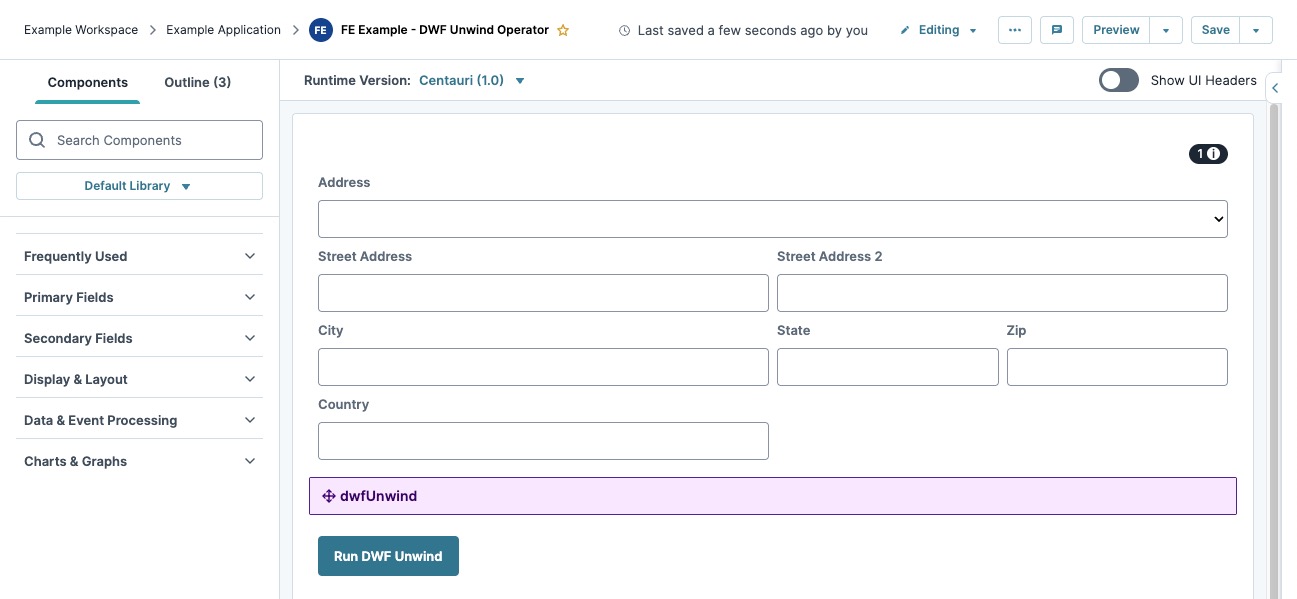Open the Save dropdown arrow
1297x599 pixels.
[x=1256, y=30]
